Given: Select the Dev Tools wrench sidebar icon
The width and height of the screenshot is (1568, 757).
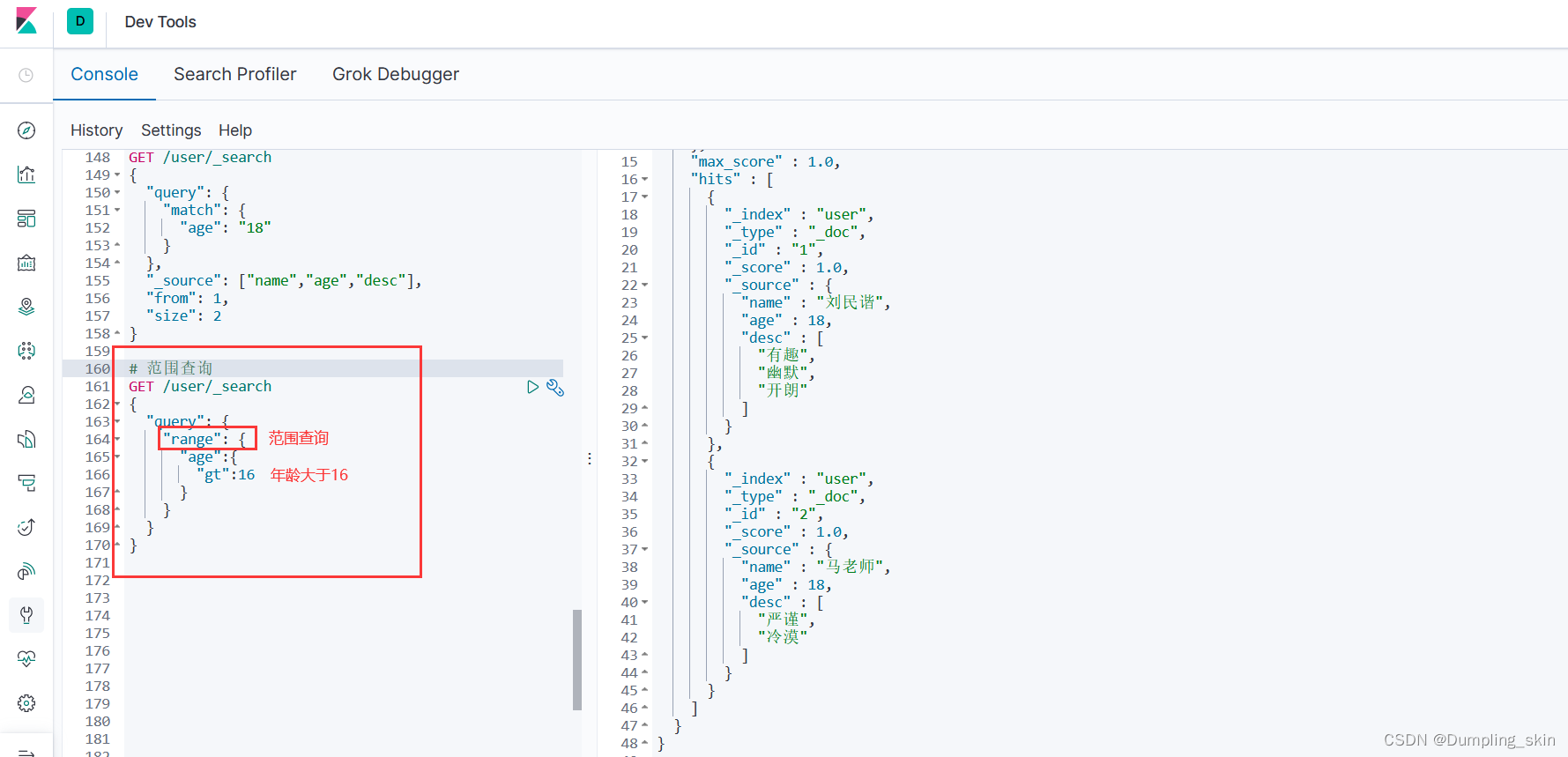Looking at the screenshot, I should coord(26,615).
